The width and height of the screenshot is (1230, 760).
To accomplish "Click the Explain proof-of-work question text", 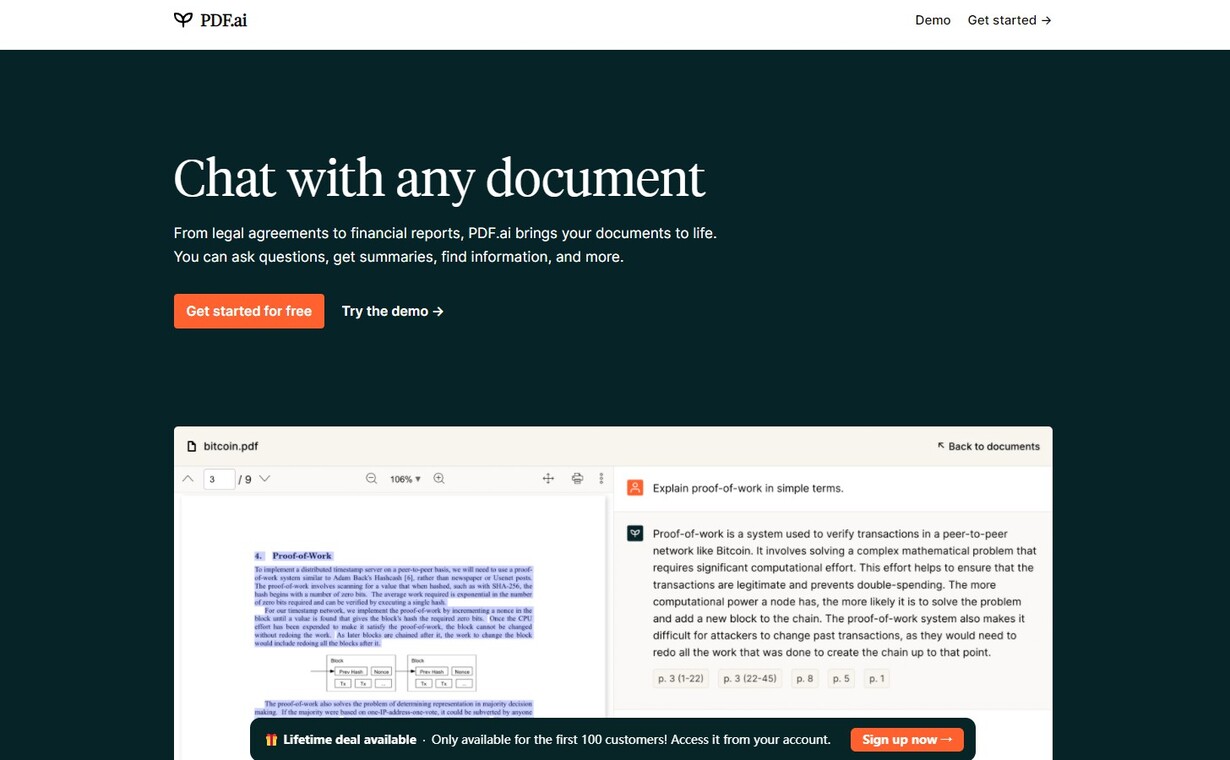I will click(748, 489).
